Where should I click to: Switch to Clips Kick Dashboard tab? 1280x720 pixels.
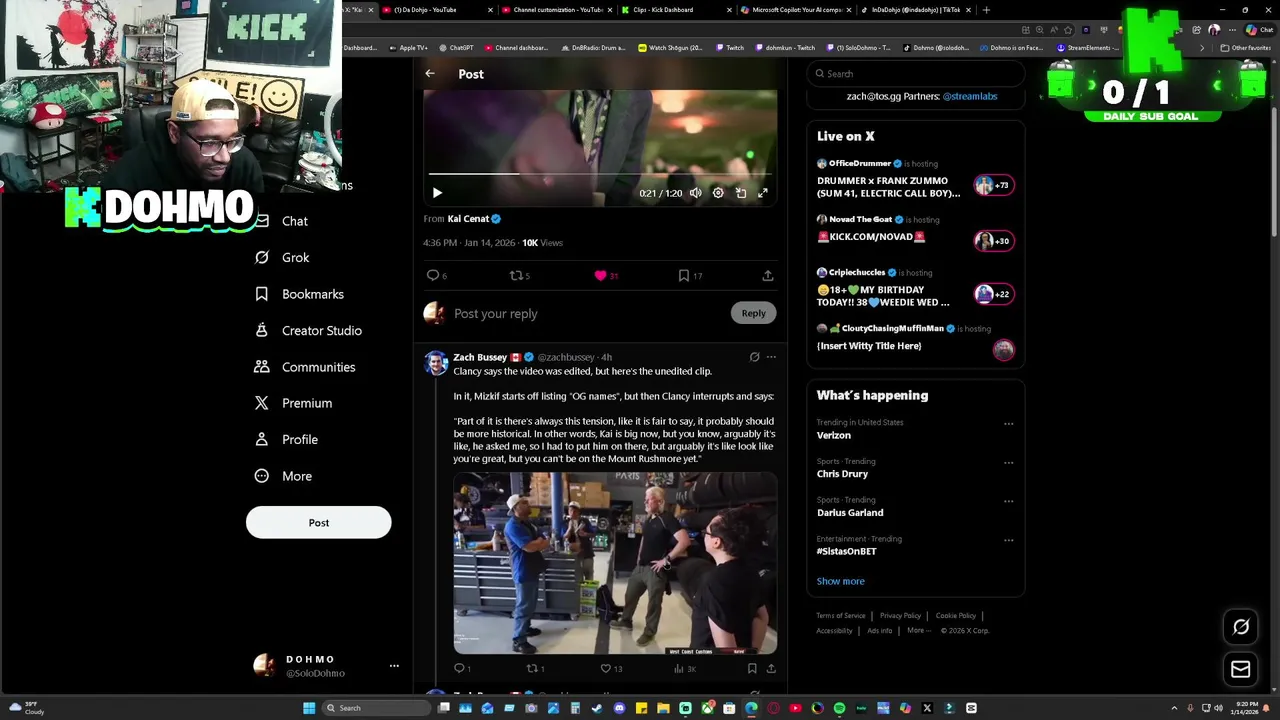tap(675, 10)
